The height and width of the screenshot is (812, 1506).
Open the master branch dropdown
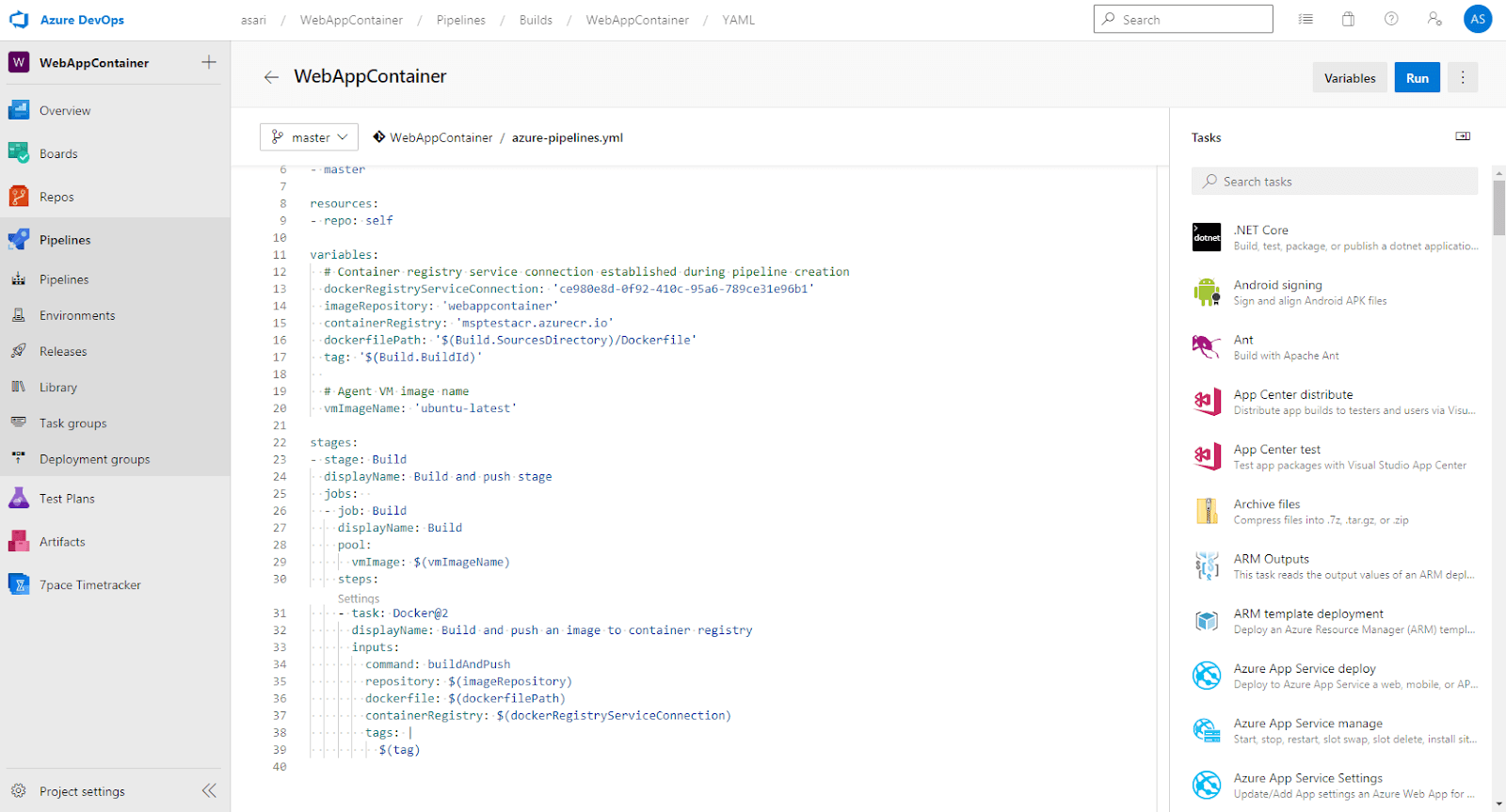[309, 137]
